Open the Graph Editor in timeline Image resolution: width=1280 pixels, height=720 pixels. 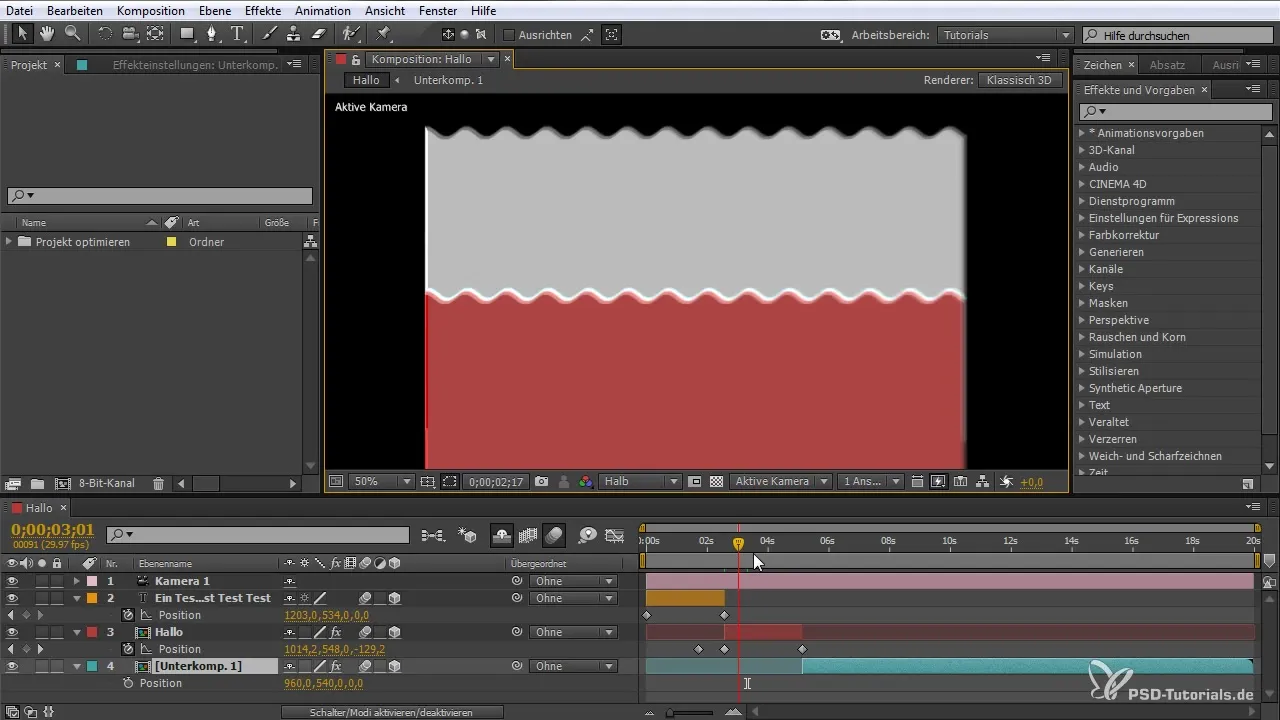click(x=614, y=535)
